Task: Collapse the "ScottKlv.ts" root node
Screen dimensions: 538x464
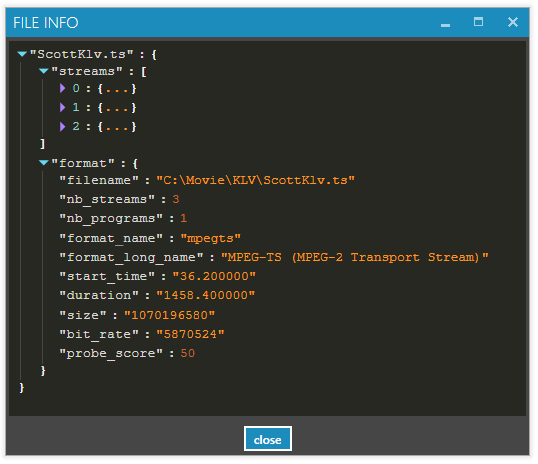Action: 22,54
